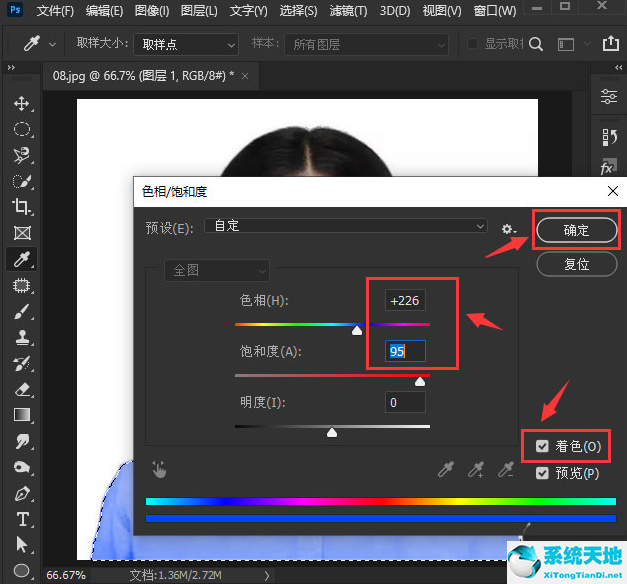Select the Ellipse shape tool
The width and height of the screenshot is (627, 584).
tap(22, 570)
